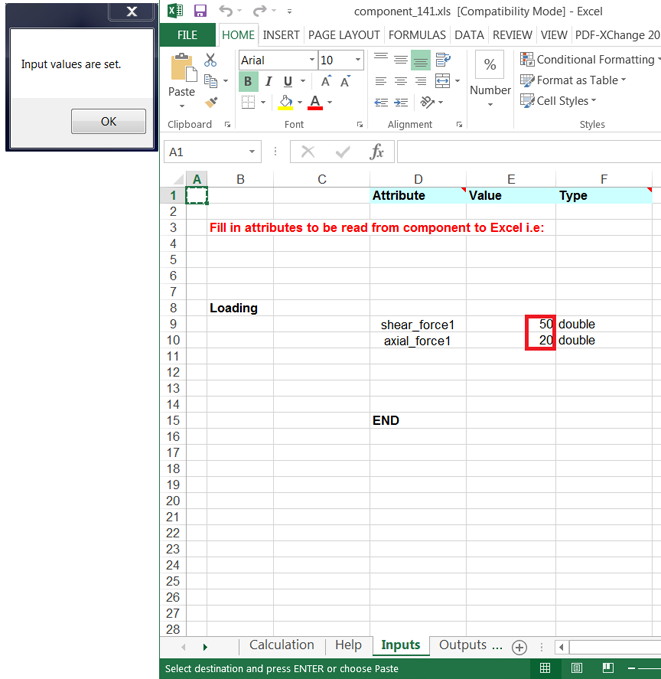Open the REVIEW ribbon tab
Image resolution: width=661 pixels, height=679 pixels.
click(x=512, y=35)
